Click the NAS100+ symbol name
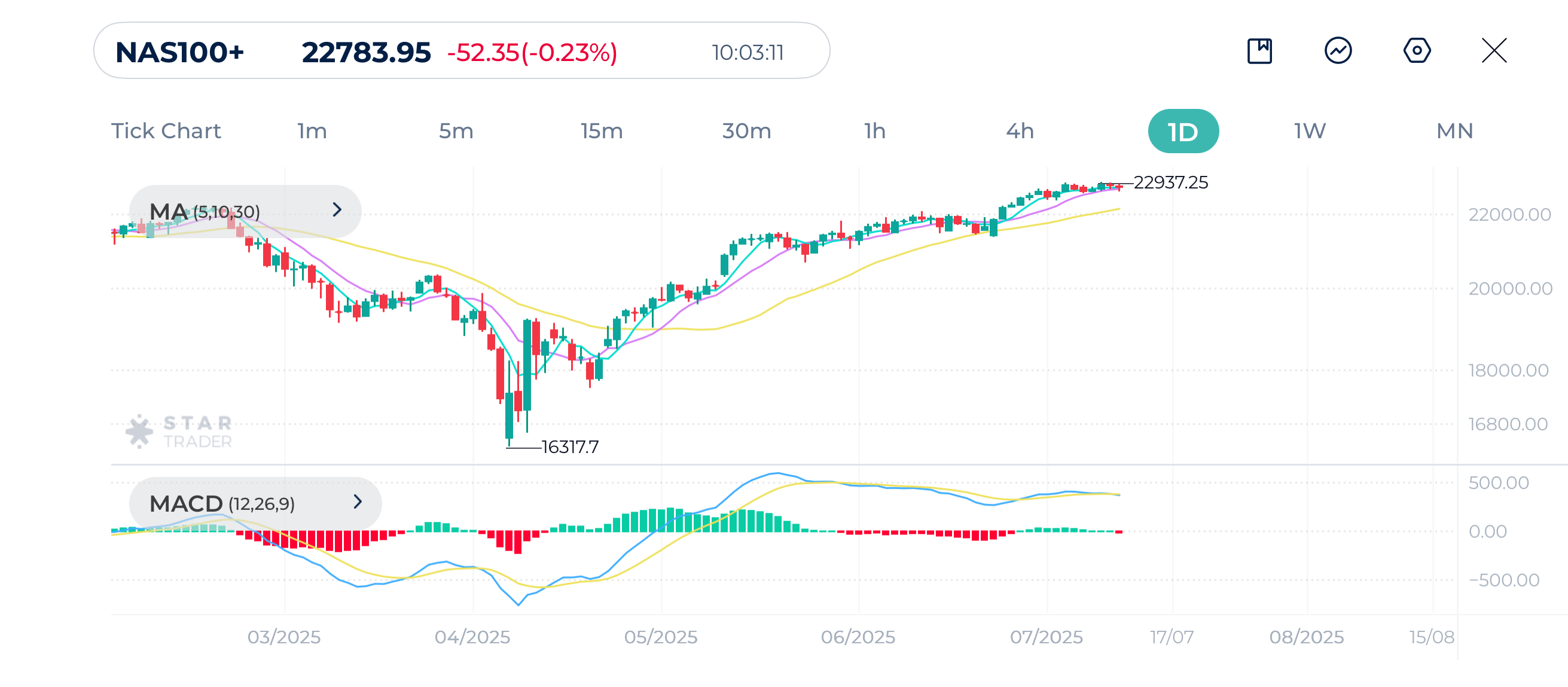The image size is (1568, 687). (181, 53)
